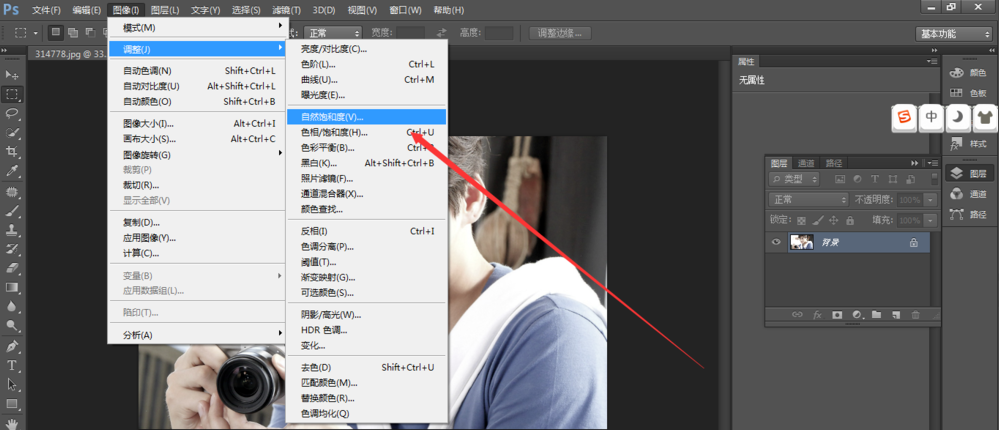Image resolution: width=999 pixels, height=430 pixels.
Task: Create new fill or adjustment layer
Action: tap(857, 315)
